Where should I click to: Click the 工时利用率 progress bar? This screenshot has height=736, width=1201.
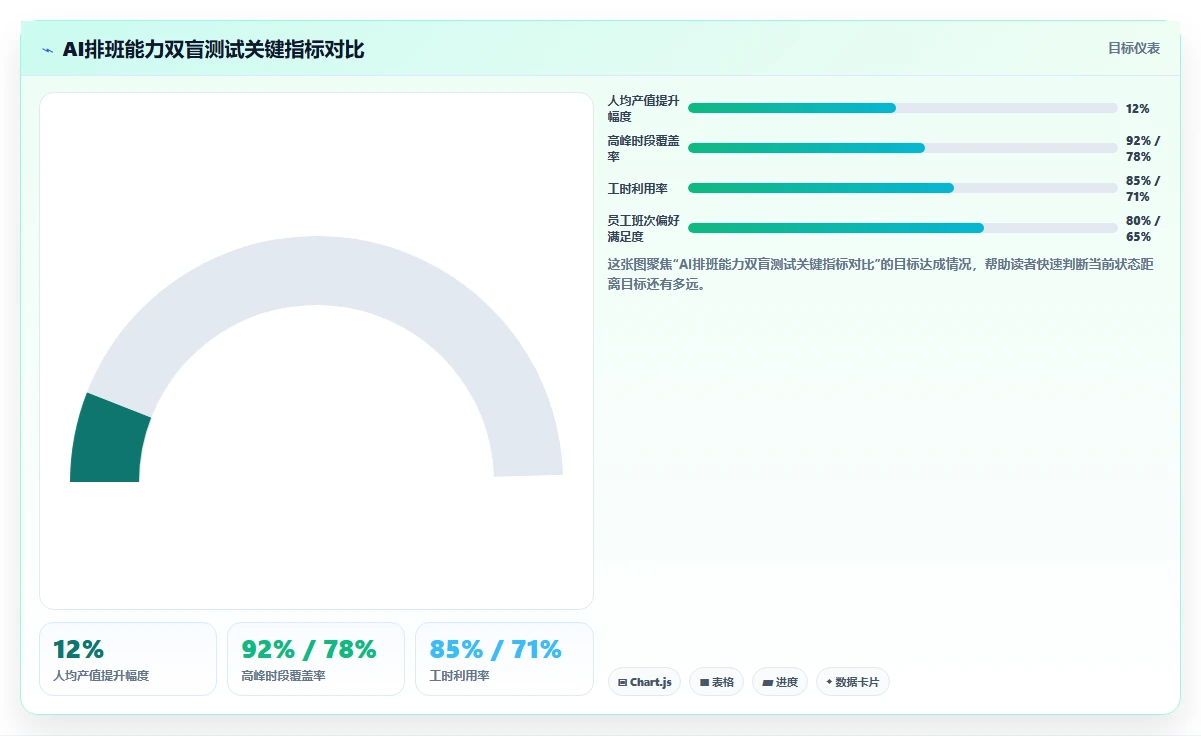[x=903, y=188]
